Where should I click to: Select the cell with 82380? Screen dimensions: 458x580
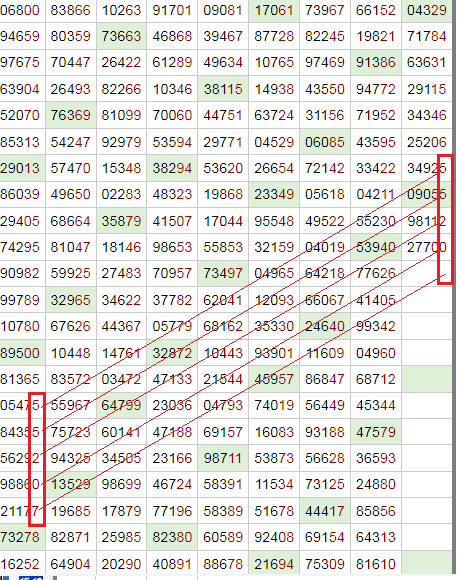(172, 537)
